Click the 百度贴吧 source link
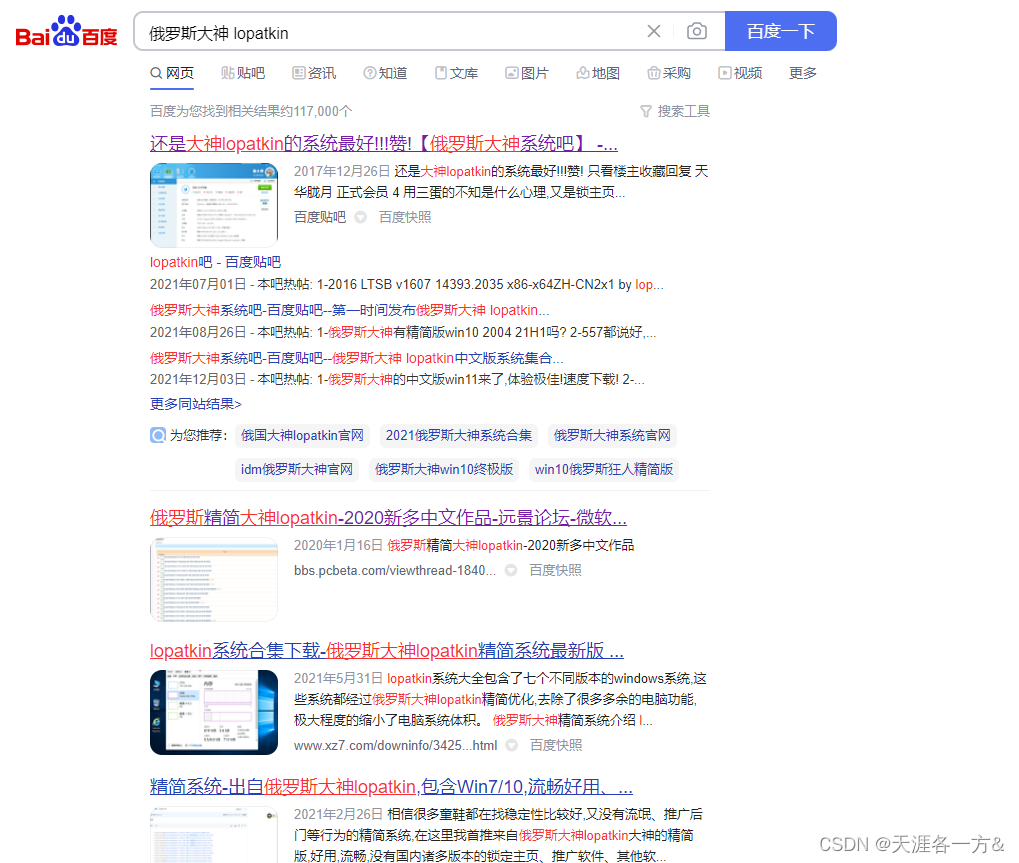1019x863 pixels. 320,217
